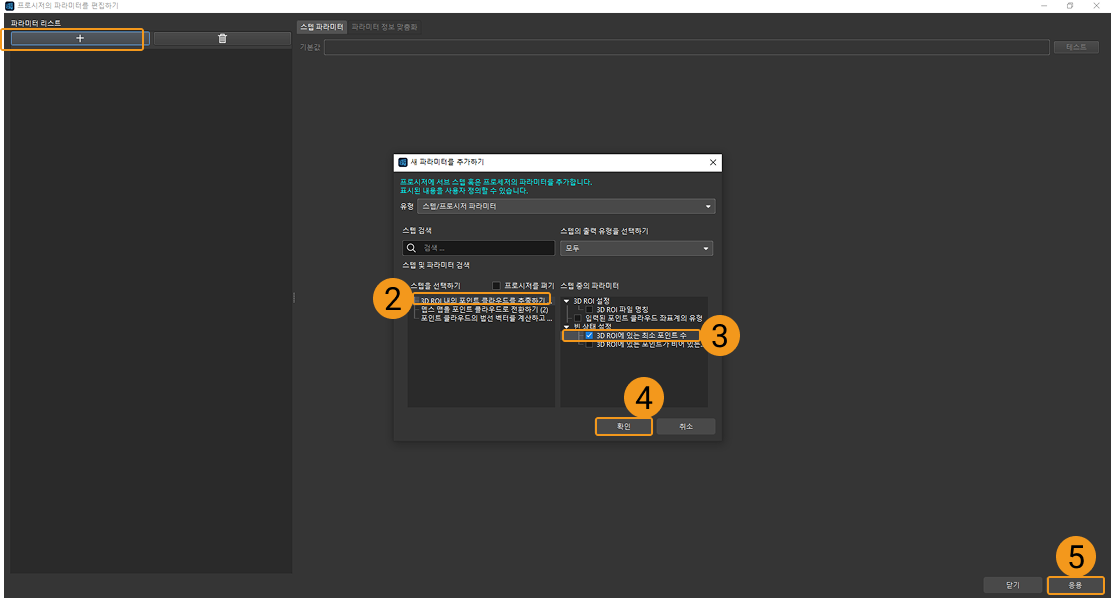Open the 파라미터 정보 맞춤화 tab
1111x598 pixels.
point(384,27)
